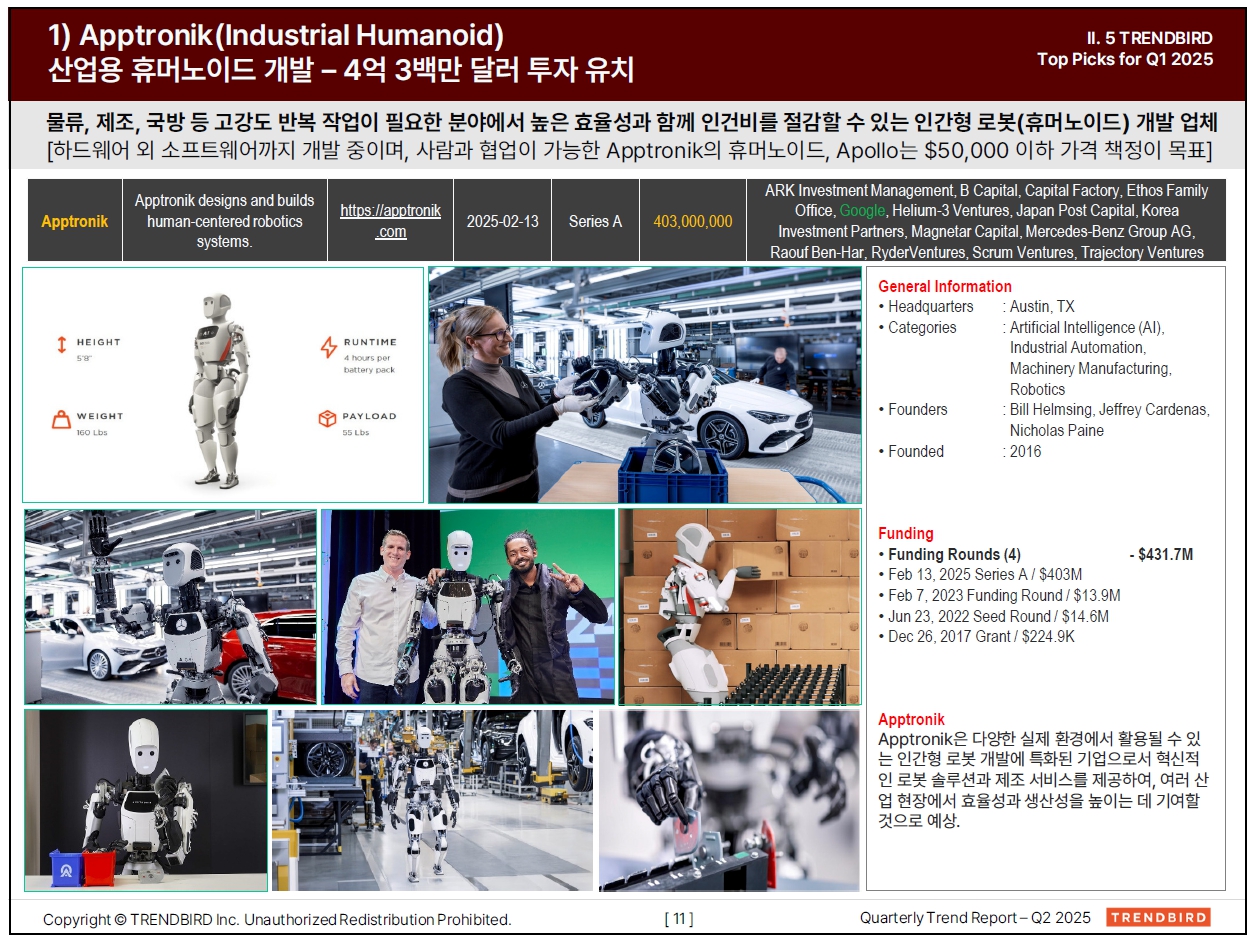Click the green Google investor name

[862, 211]
